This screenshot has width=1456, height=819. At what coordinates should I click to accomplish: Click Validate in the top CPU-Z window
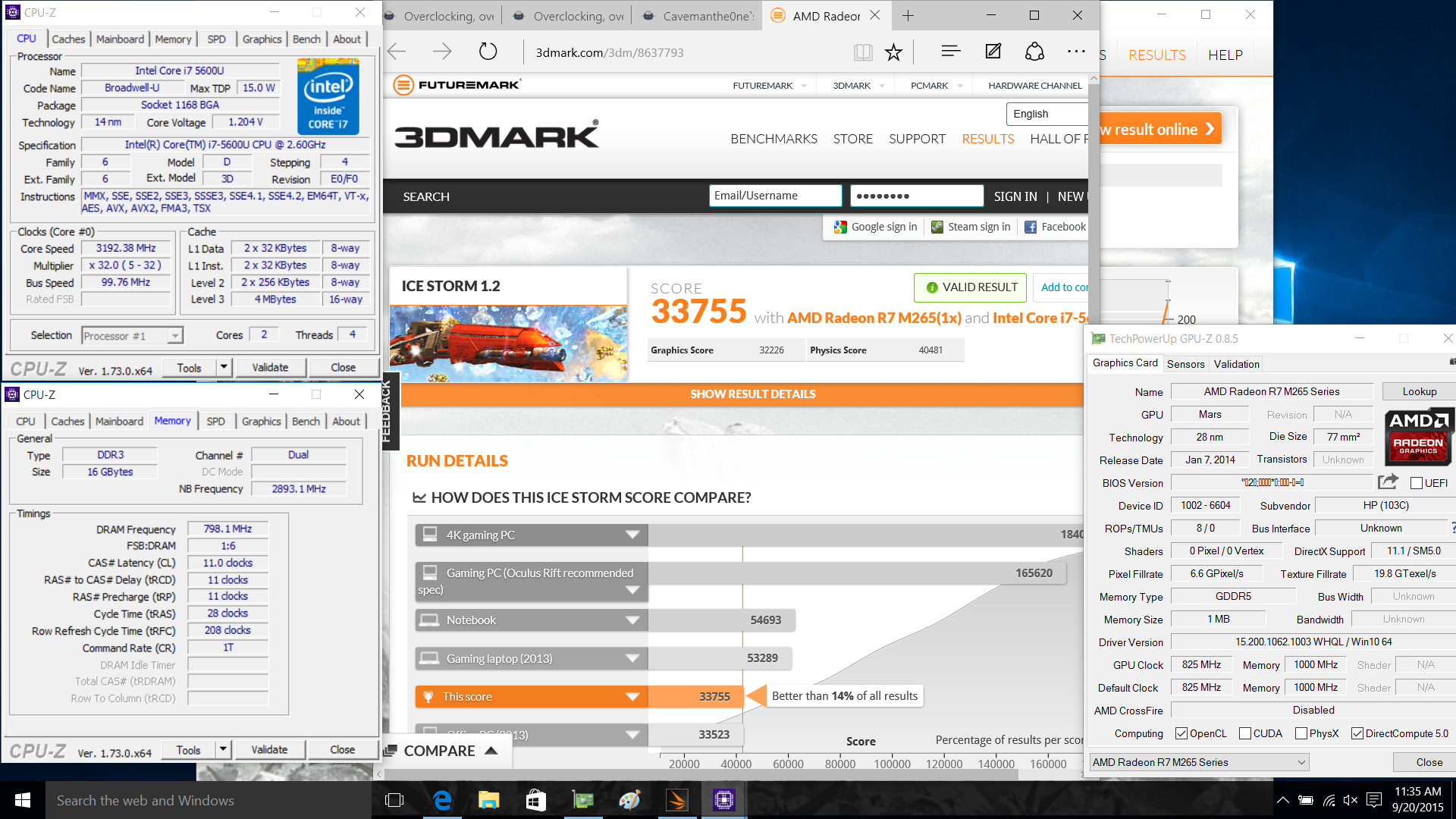(x=270, y=367)
